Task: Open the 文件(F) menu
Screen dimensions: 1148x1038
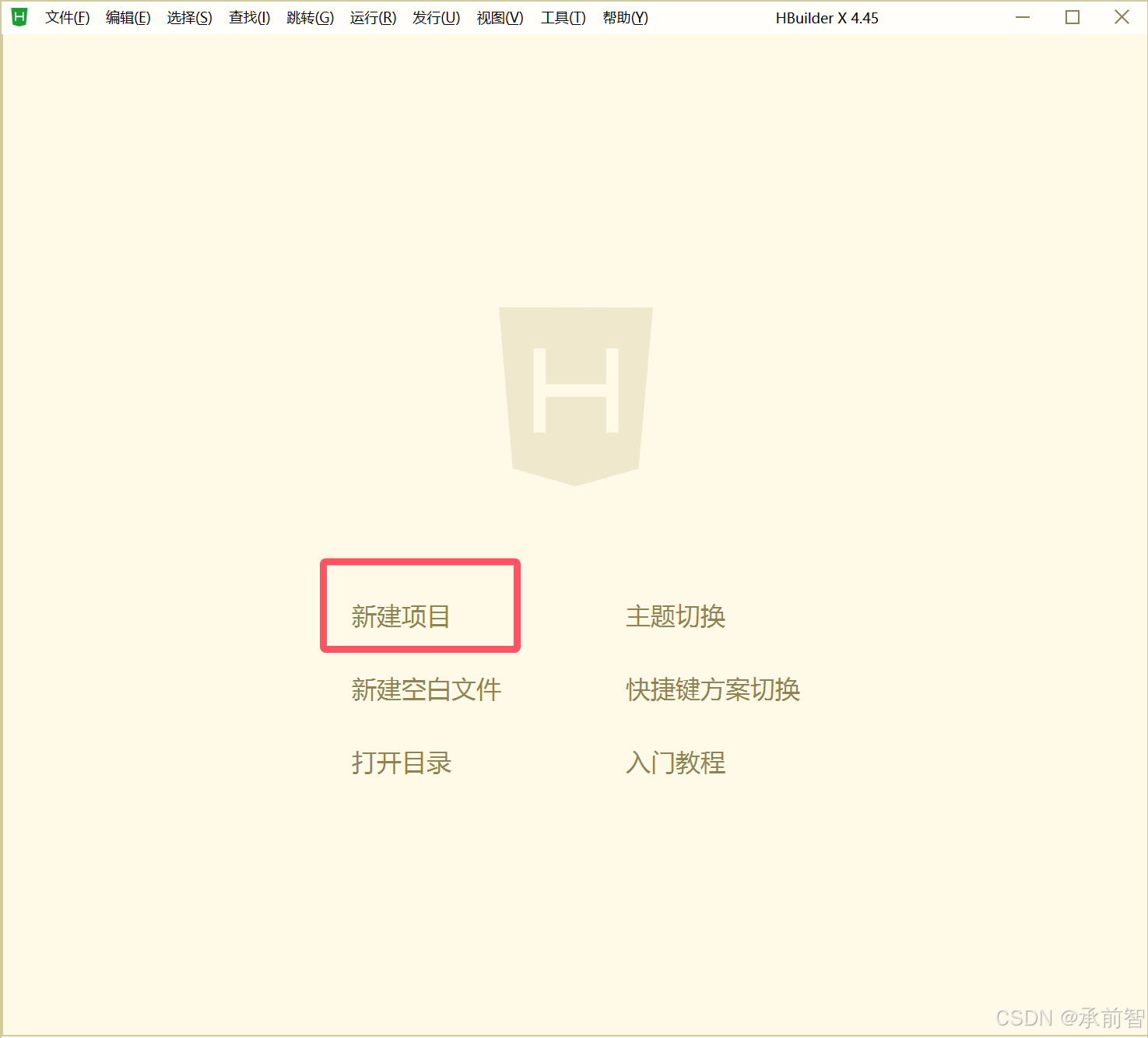Action: pyautogui.click(x=67, y=18)
